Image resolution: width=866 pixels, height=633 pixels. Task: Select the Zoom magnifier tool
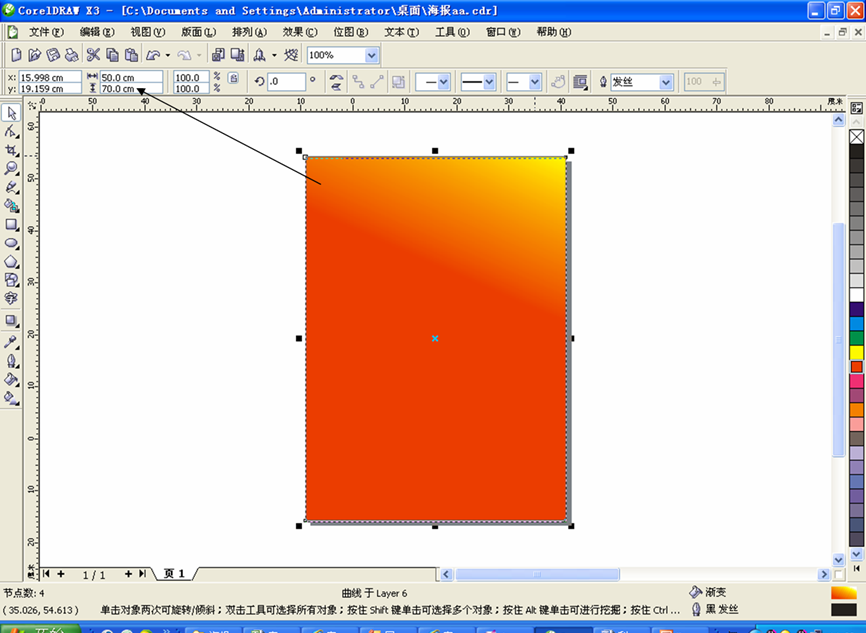click(11, 168)
